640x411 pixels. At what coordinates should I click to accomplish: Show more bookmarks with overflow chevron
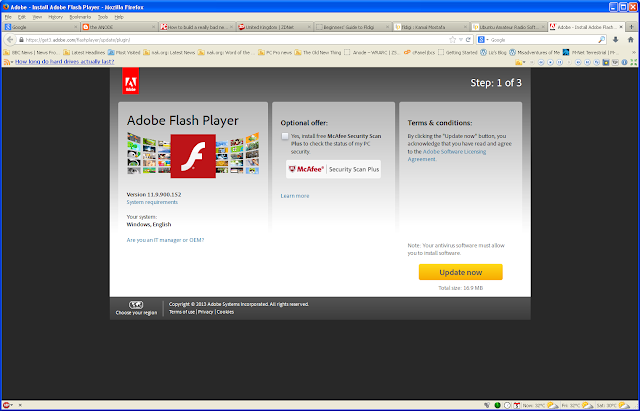634,52
